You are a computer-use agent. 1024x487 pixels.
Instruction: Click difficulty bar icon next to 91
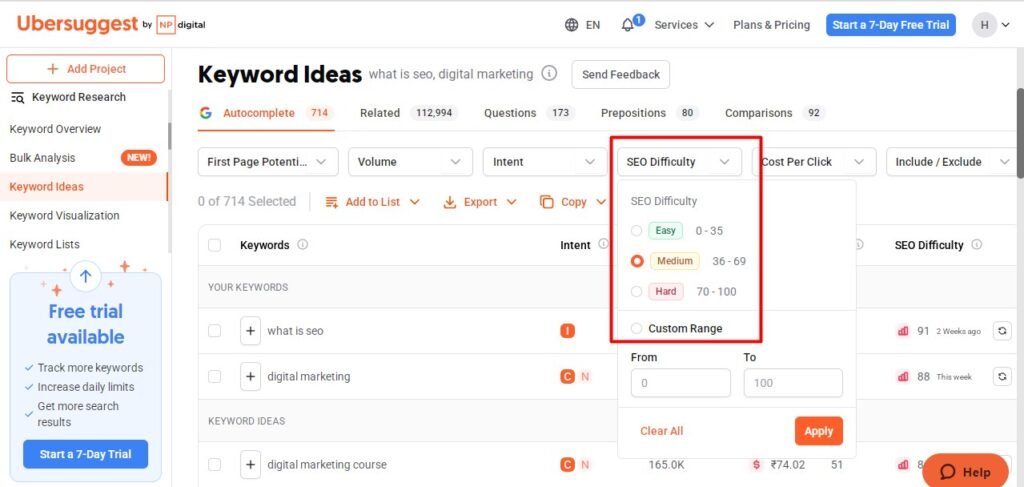903,331
